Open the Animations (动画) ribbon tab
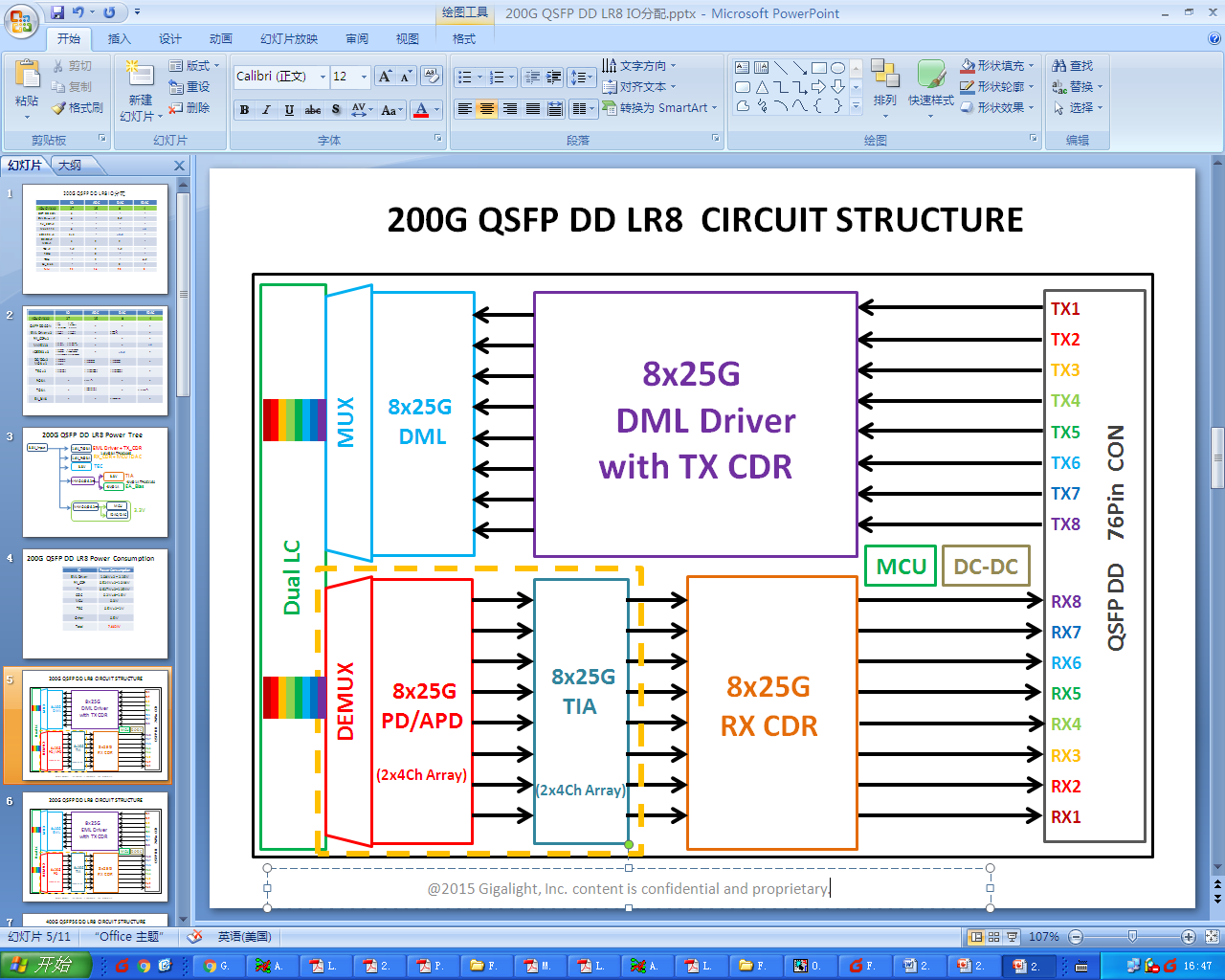Screen dimensions: 1225x980 [x=221, y=39]
